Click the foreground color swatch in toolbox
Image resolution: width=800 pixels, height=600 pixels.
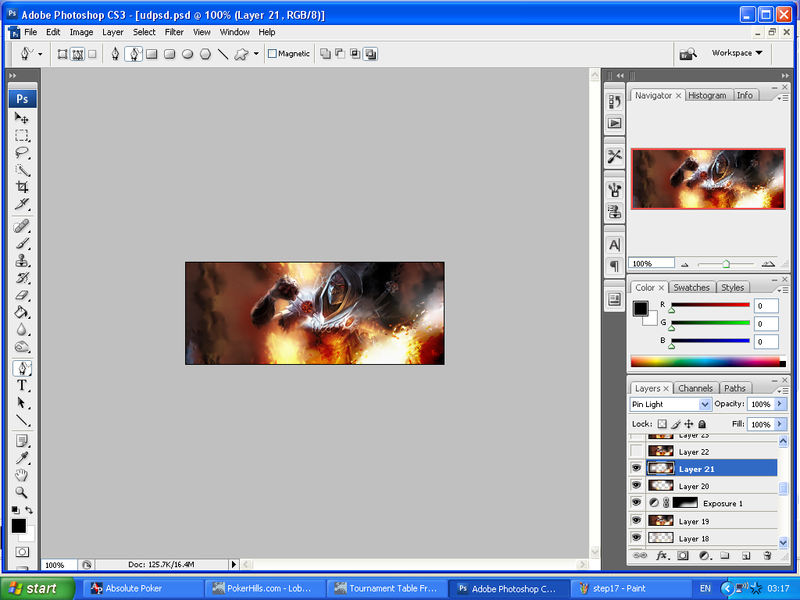19,526
